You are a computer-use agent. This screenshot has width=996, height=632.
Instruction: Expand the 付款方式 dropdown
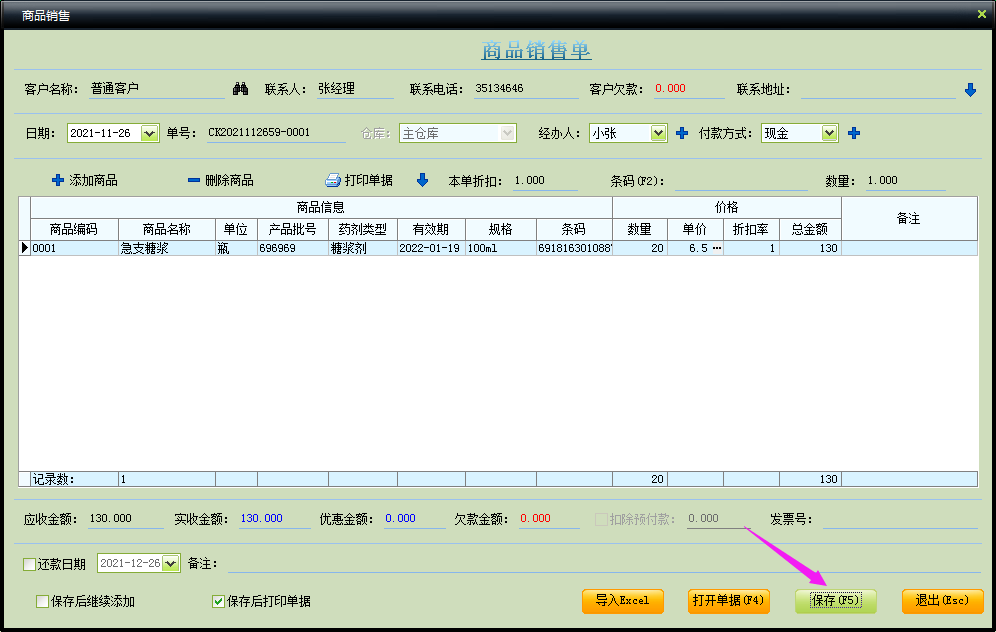pos(829,133)
